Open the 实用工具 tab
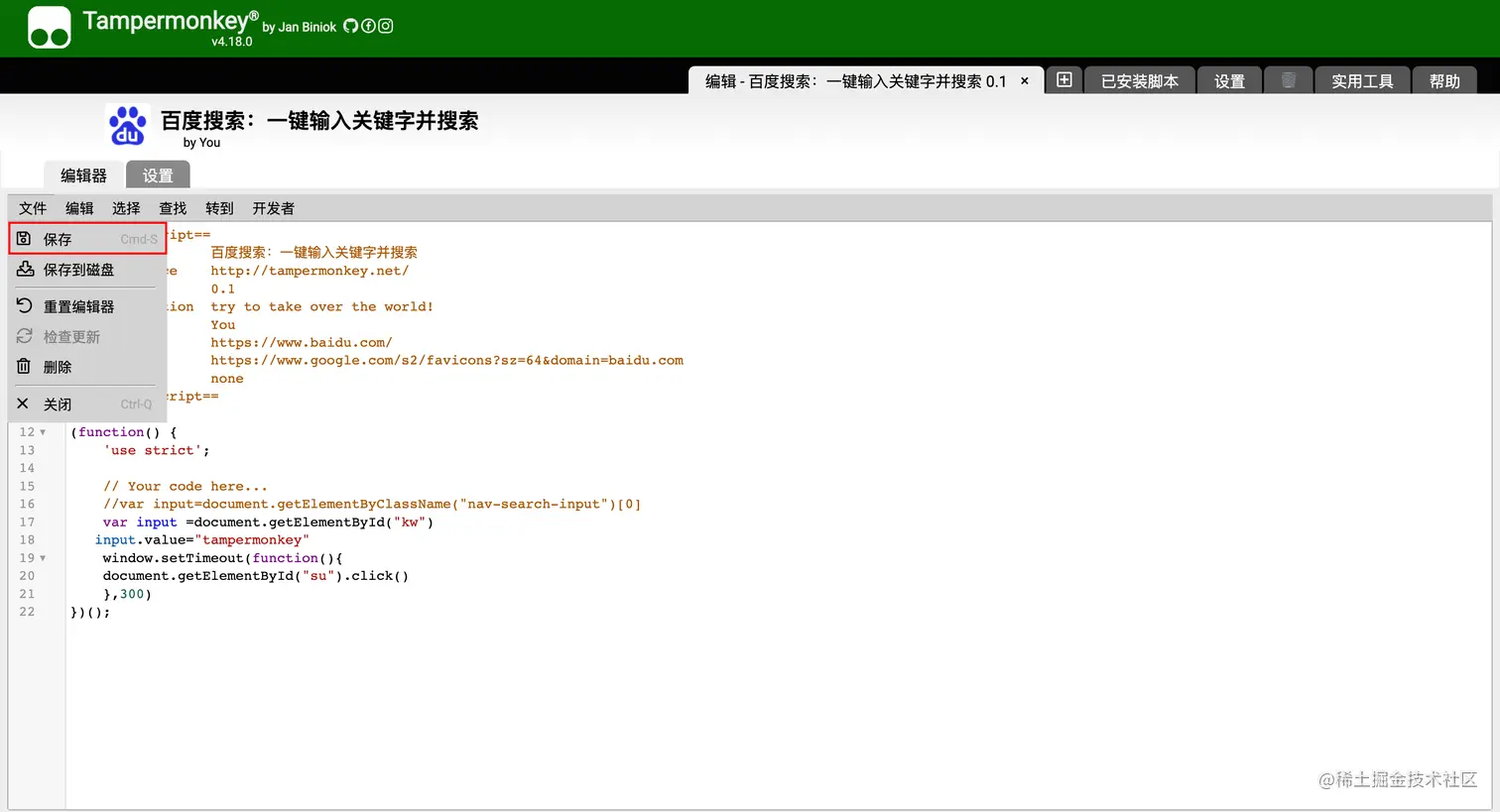Image resolution: width=1500 pixels, height=812 pixels. click(1362, 80)
